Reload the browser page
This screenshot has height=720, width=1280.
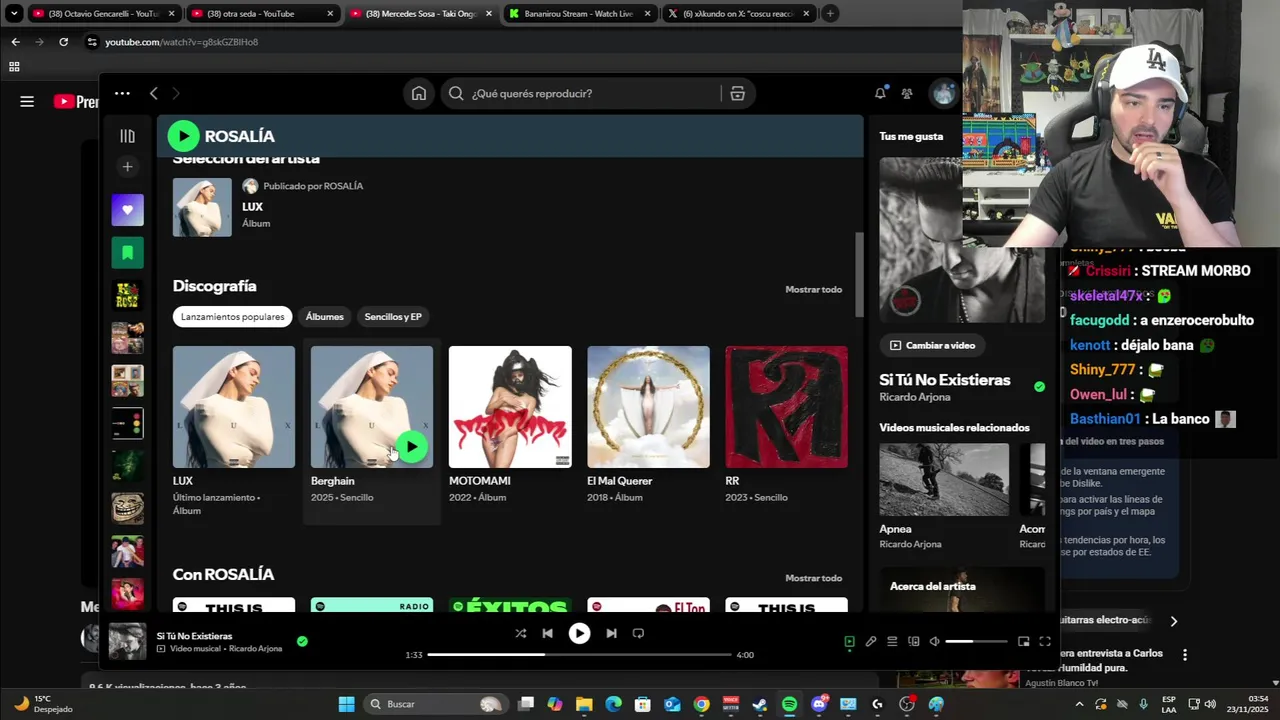[63, 42]
